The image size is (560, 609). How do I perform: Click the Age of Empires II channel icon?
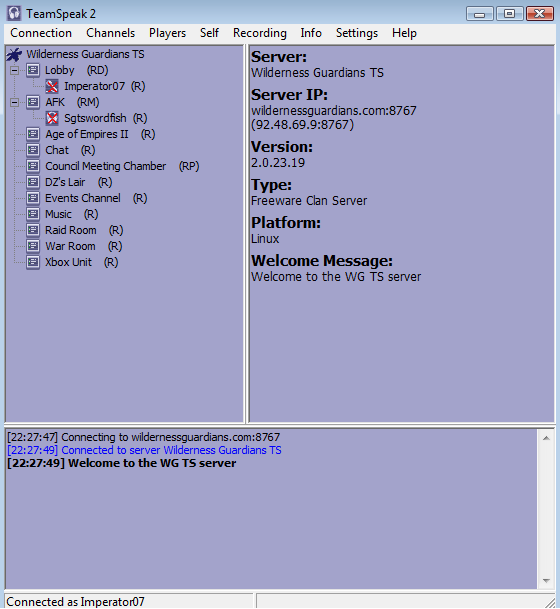[x=33, y=134]
